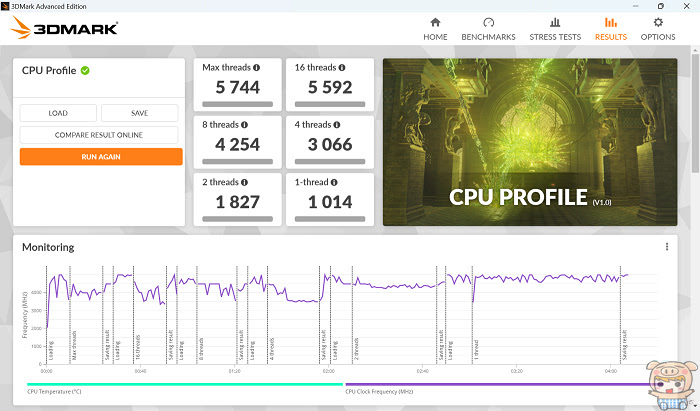Toggle CPU Temperature legend line
700x411 pixels.
click(x=185, y=384)
